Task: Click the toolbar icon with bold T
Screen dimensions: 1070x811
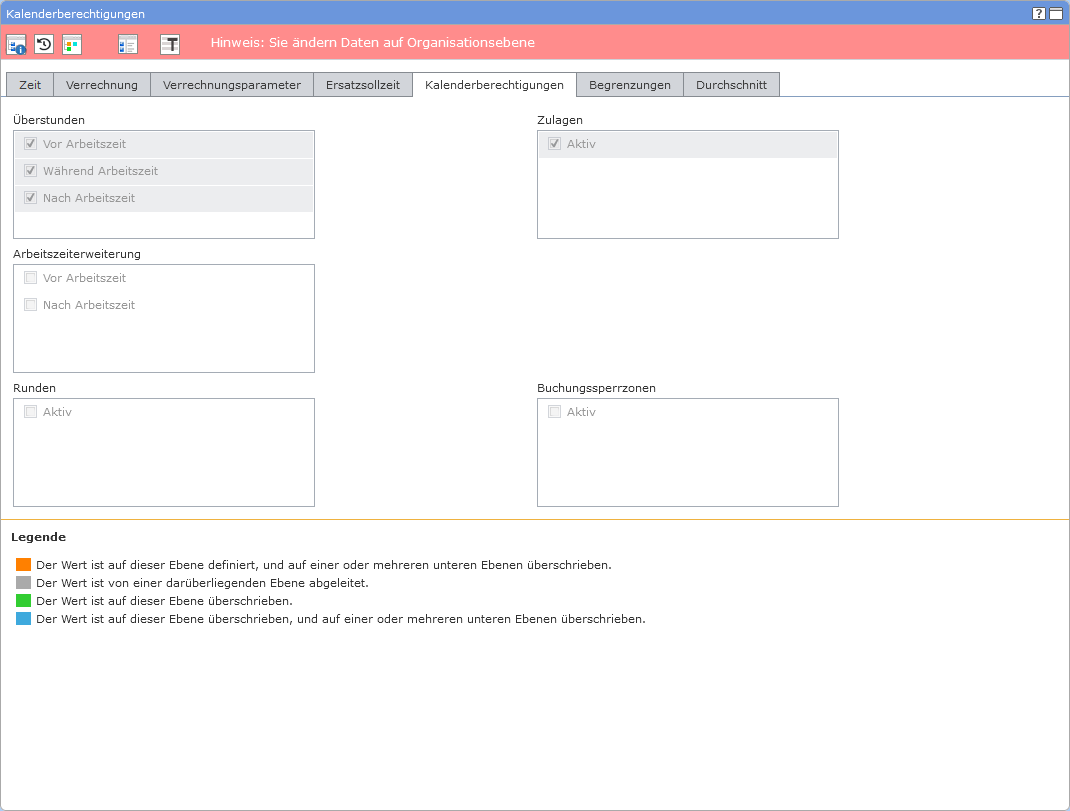Action: pos(170,44)
